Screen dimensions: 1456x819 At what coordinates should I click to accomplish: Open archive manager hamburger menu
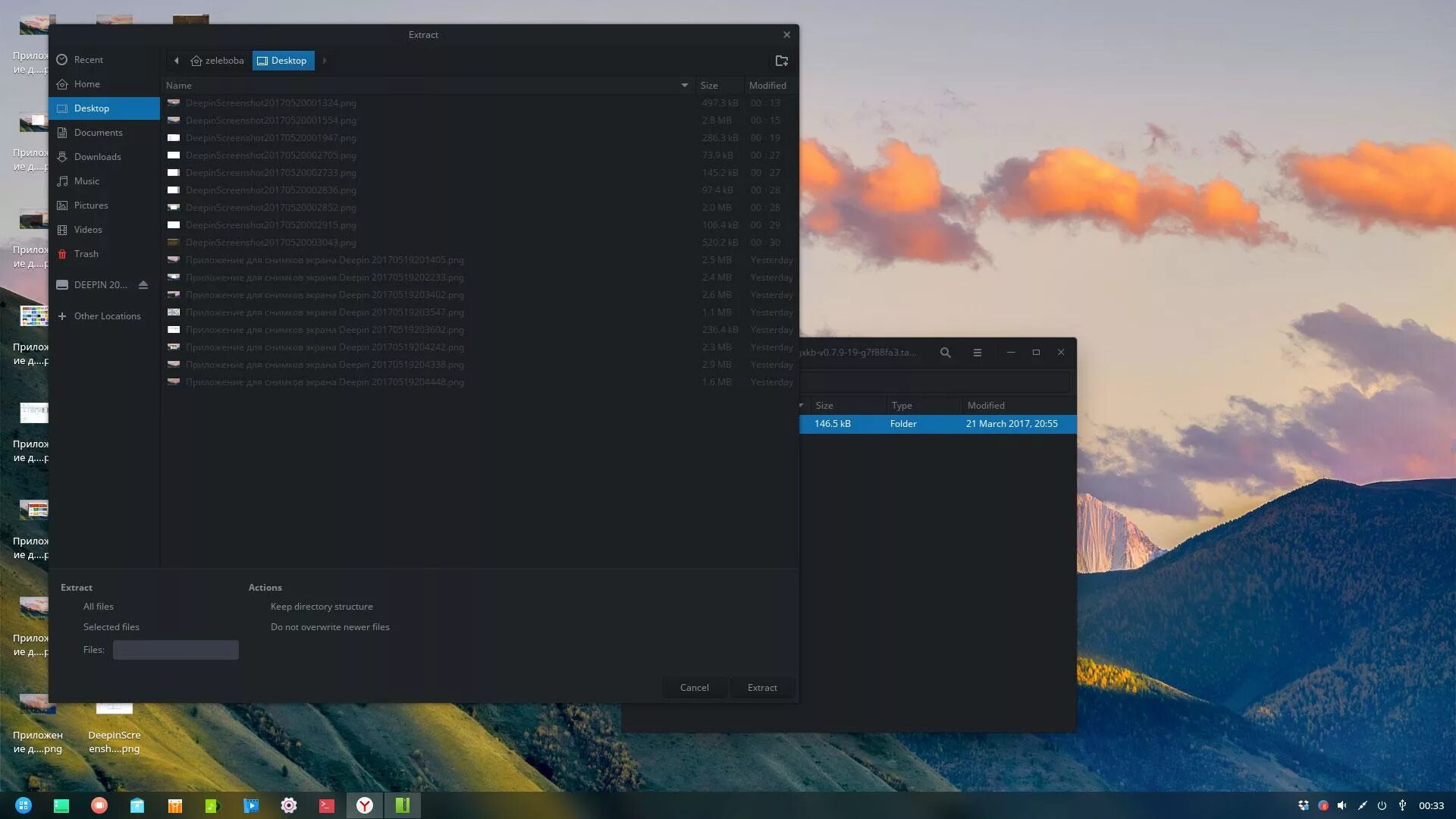[977, 353]
